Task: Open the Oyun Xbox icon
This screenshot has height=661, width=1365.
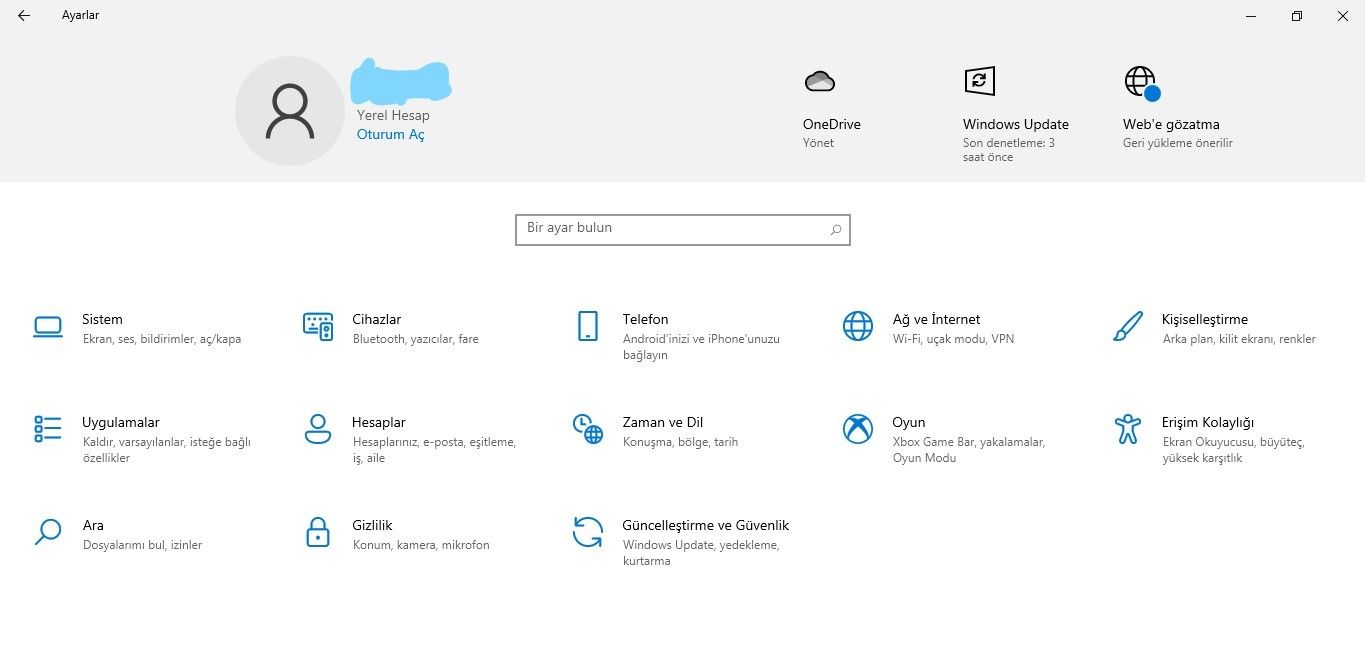Action: [858, 429]
